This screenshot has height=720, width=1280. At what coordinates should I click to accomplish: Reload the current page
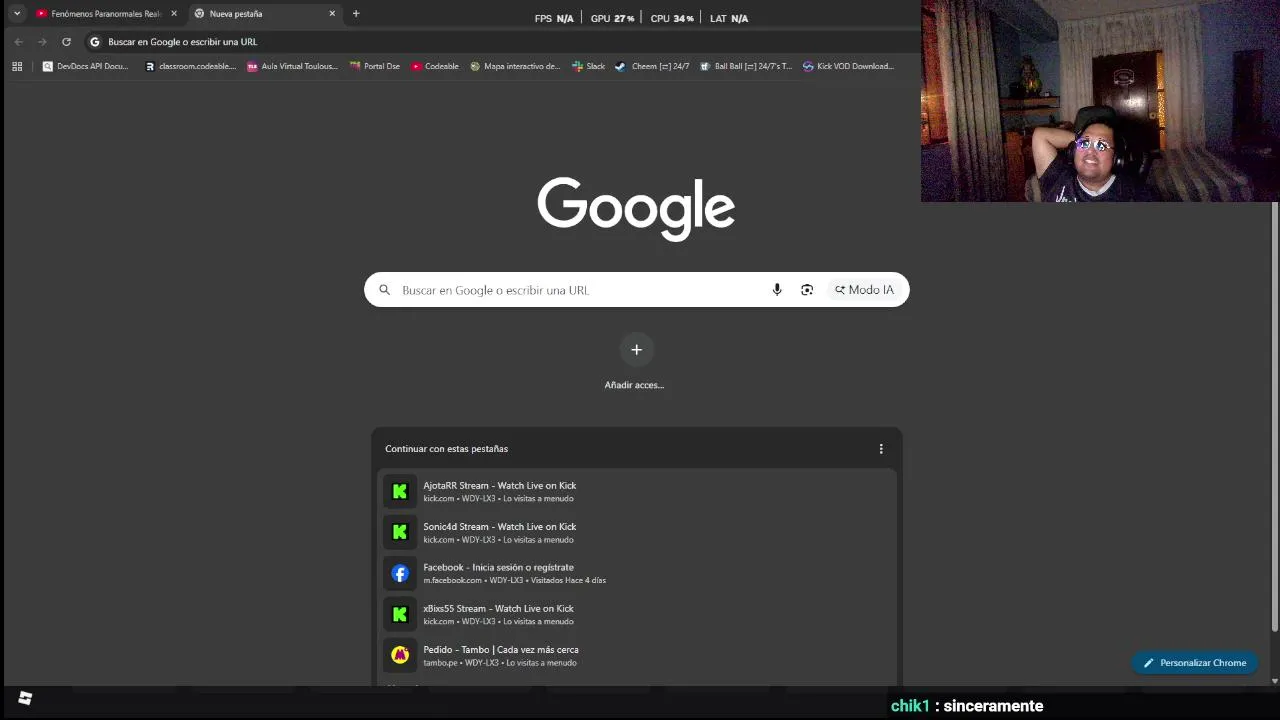(x=66, y=42)
